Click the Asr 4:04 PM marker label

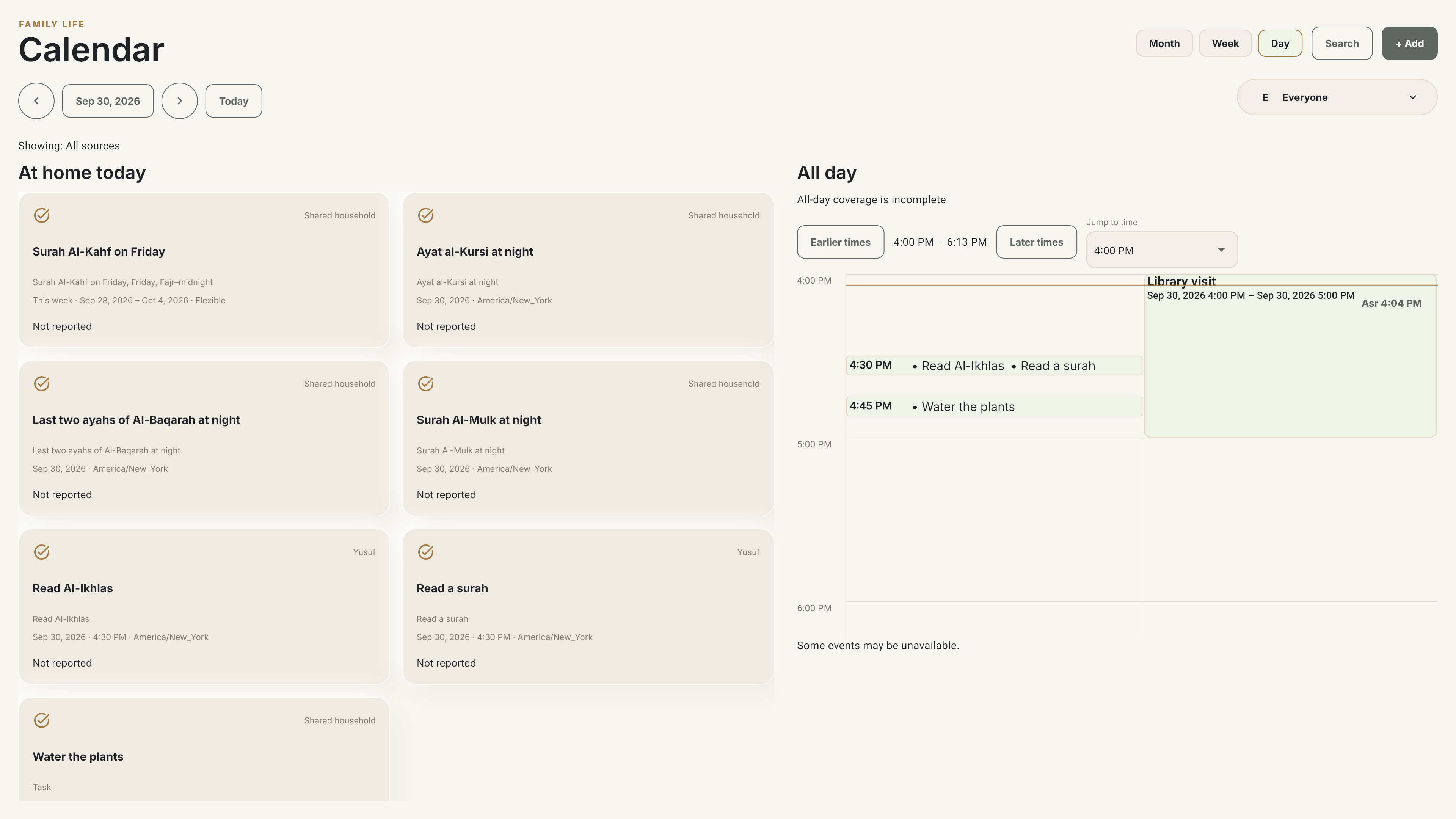point(1391,303)
